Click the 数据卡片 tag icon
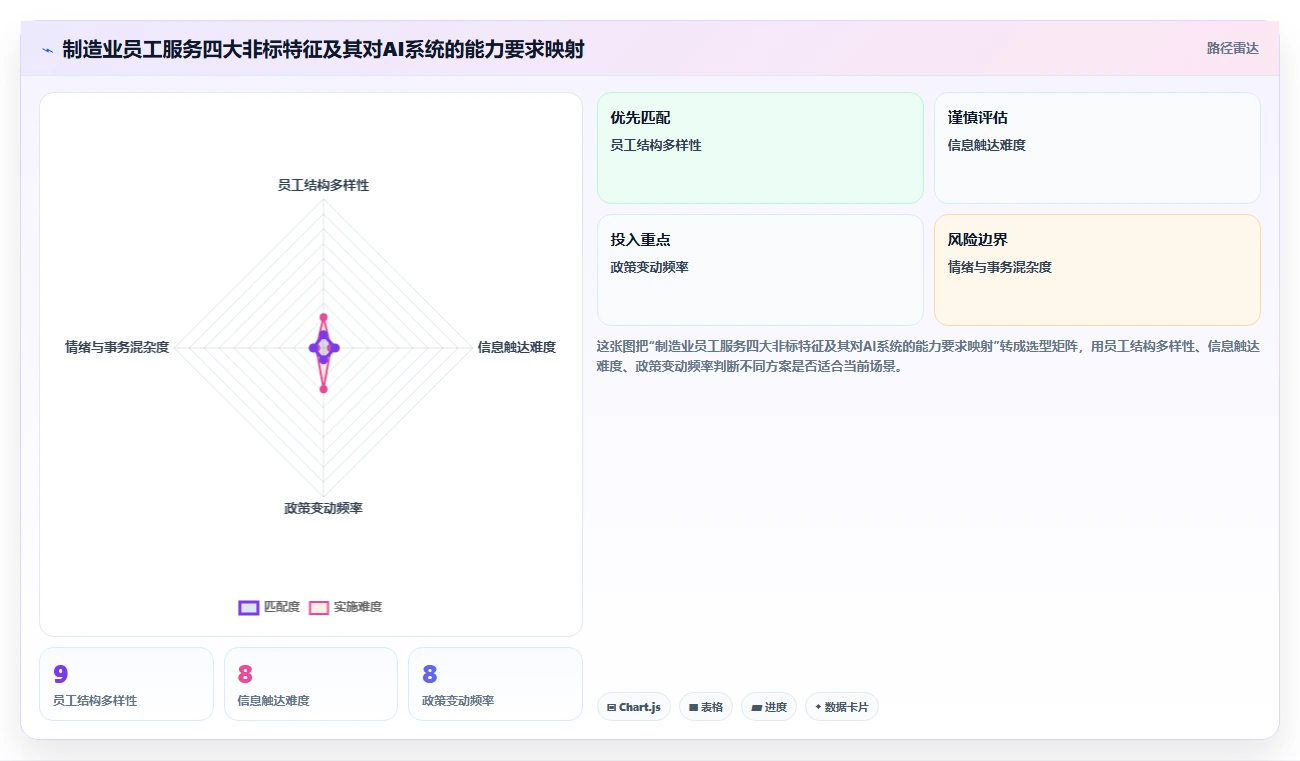 tap(818, 707)
